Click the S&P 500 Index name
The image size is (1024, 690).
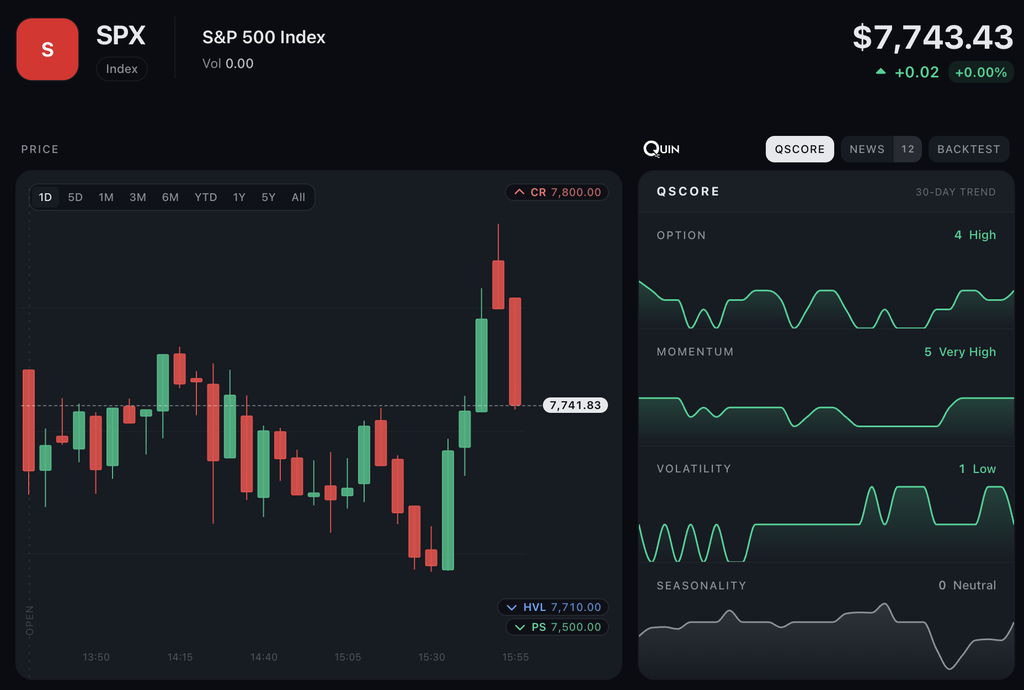point(264,37)
